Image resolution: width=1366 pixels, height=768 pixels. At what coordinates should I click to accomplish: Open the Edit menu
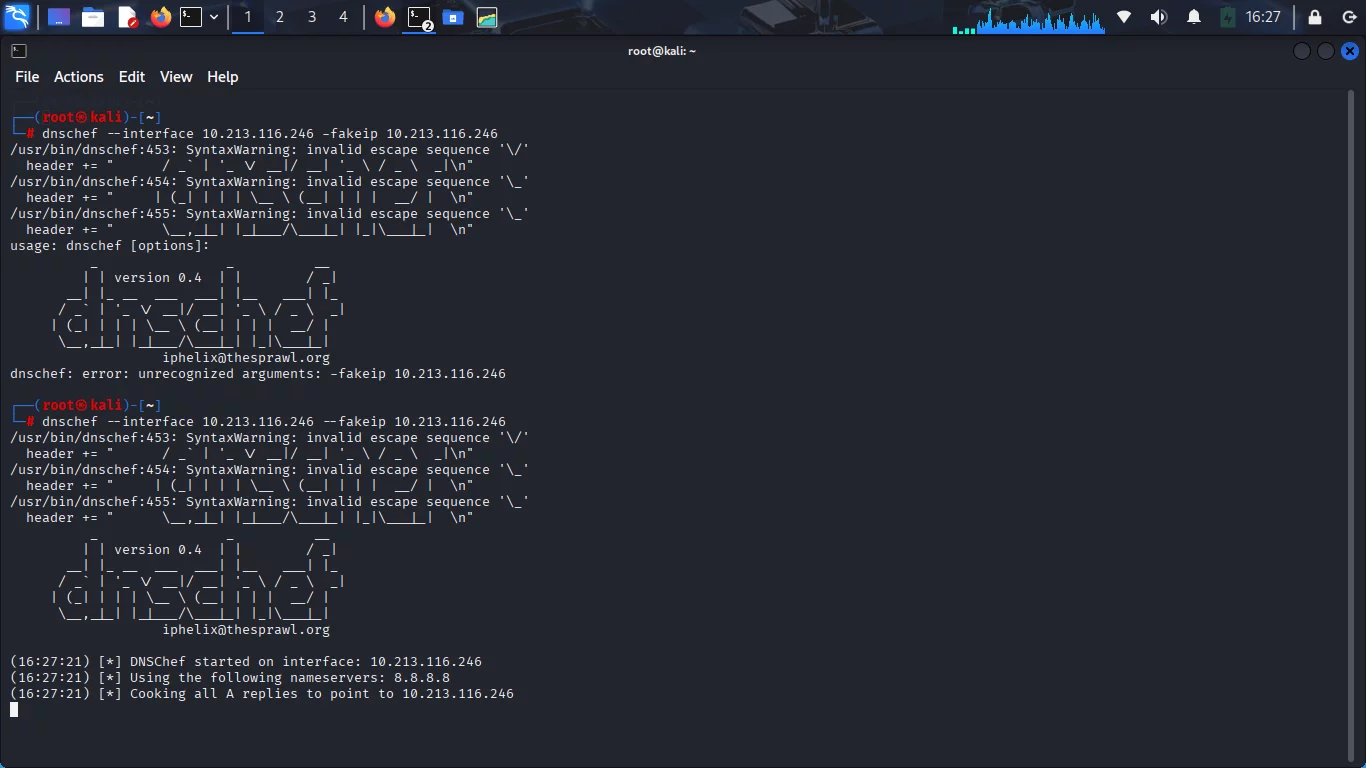click(x=131, y=77)
